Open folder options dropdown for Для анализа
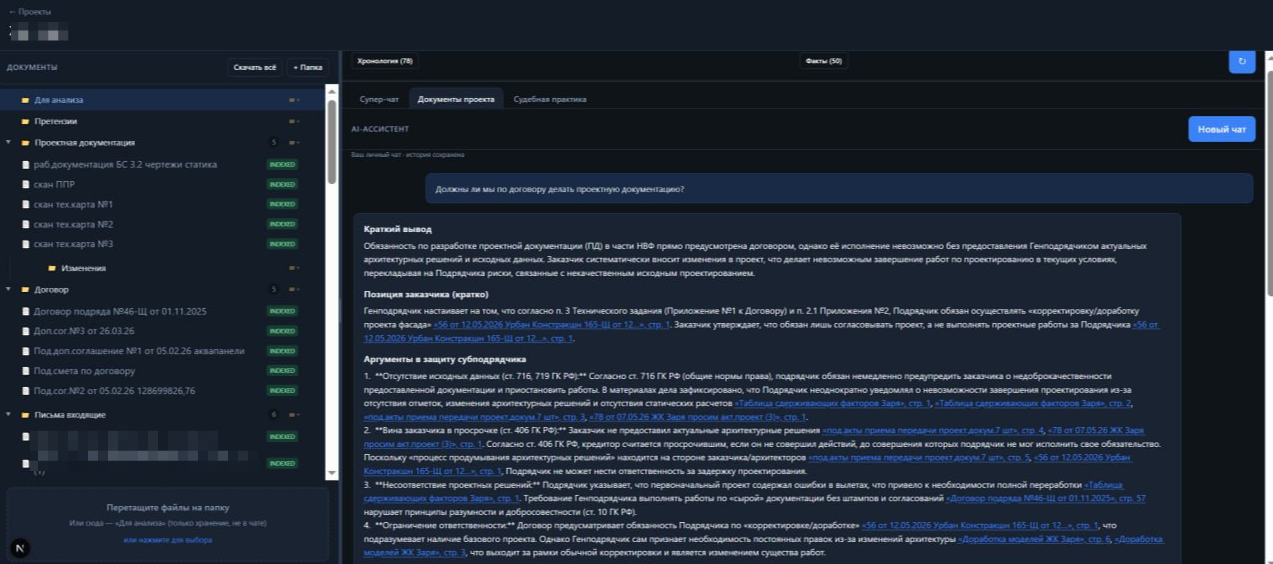The height and width of the screenshot is (564, 1273). click(294, 100)
